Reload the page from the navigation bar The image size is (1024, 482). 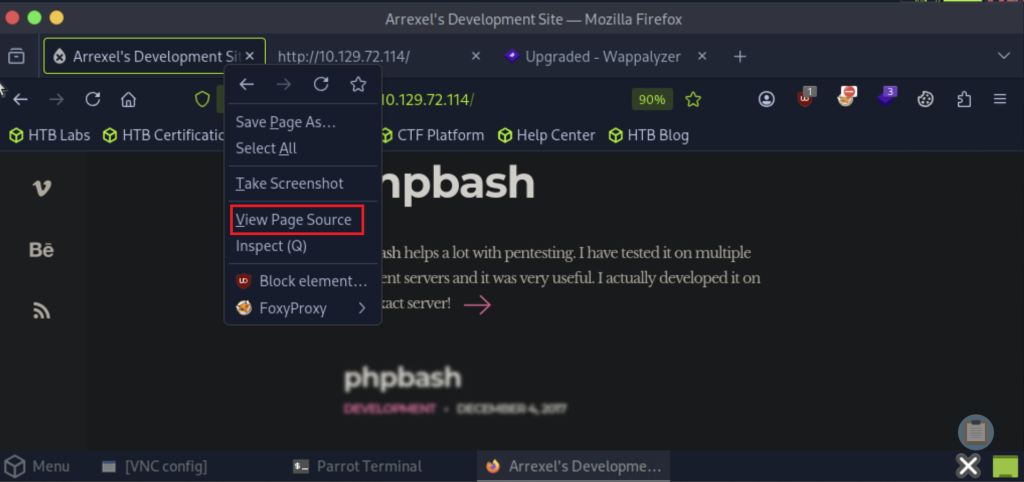pos(93,99)
